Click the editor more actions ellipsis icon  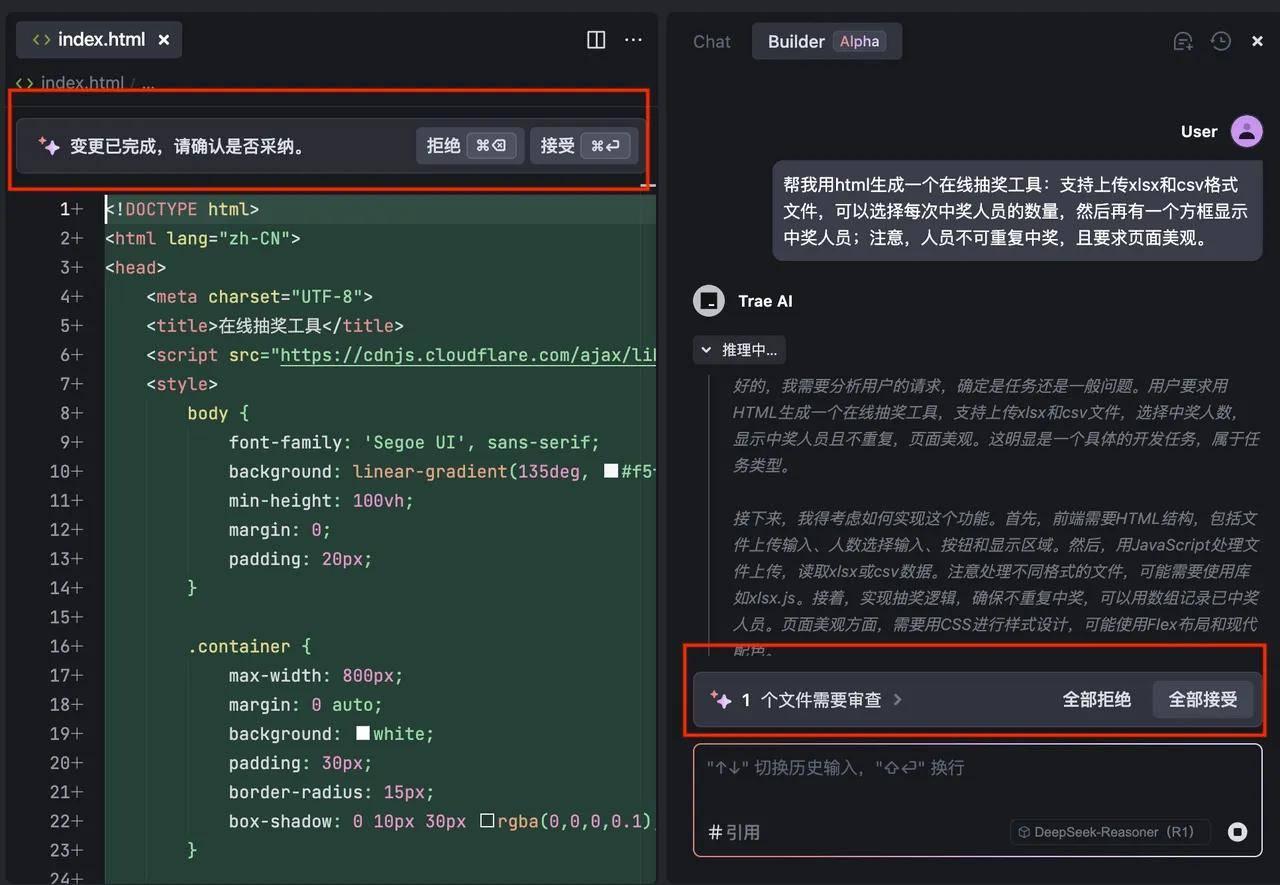coord(634,40)
